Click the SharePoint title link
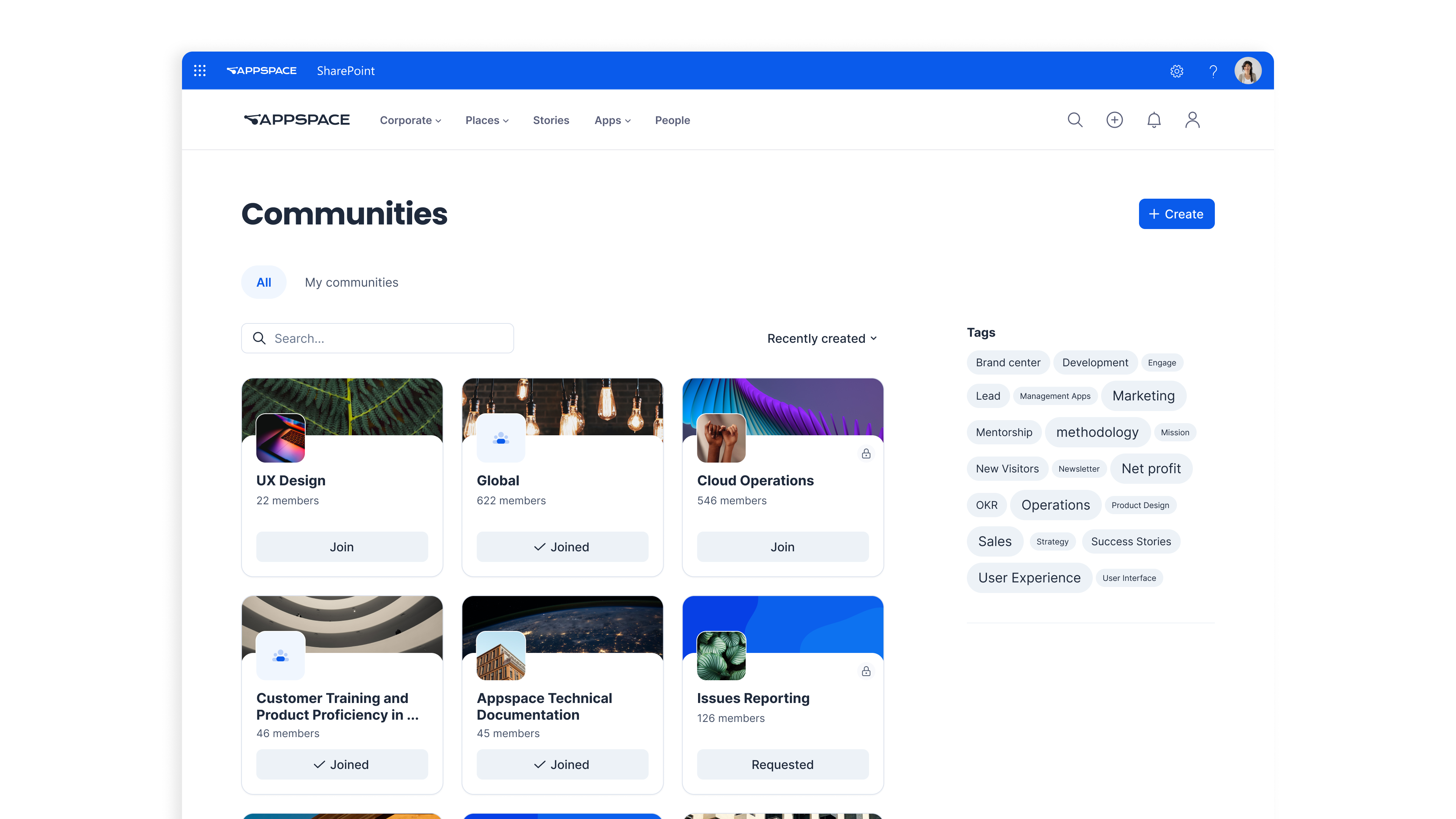 pyautogui.click(x=346, y=71)
